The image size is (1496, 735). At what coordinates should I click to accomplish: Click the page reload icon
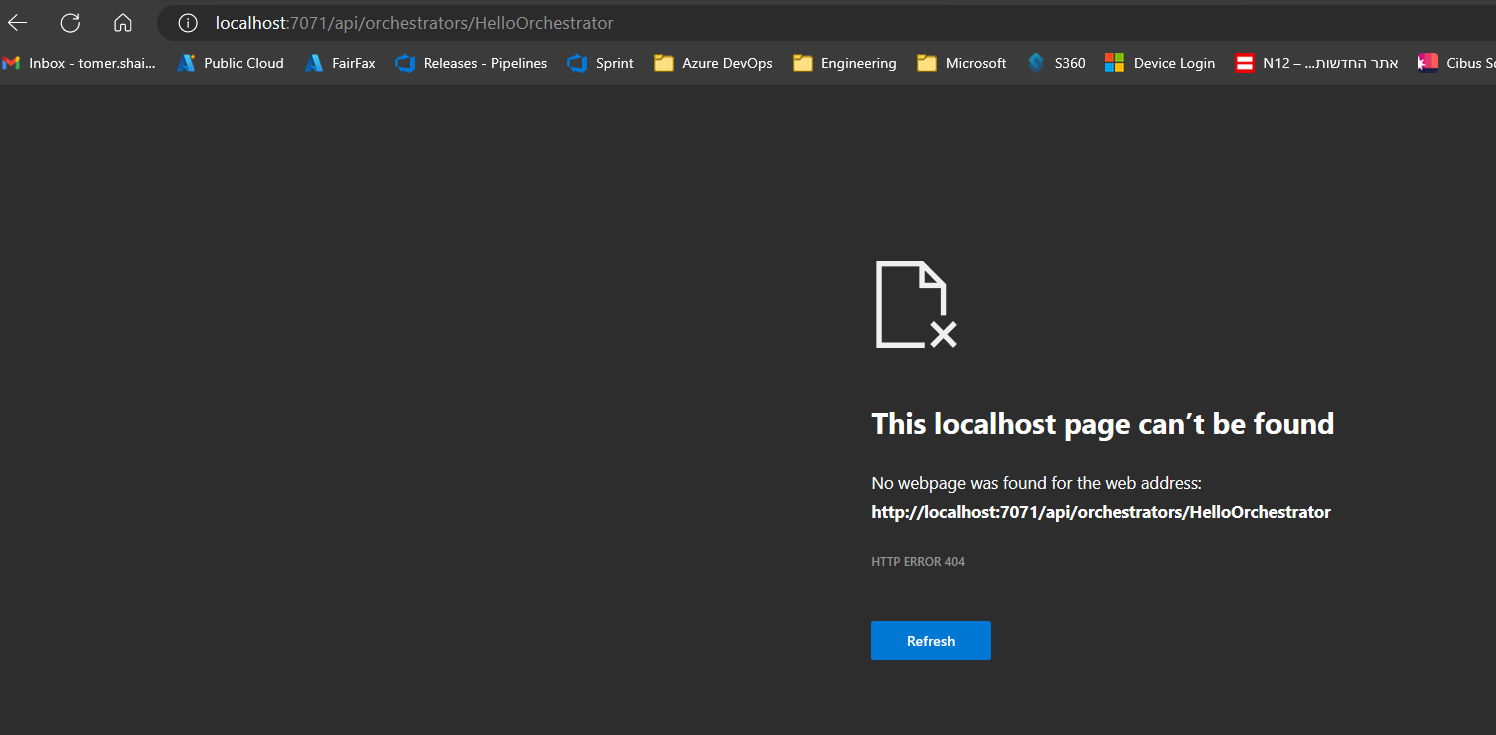[x=69, y=22]
